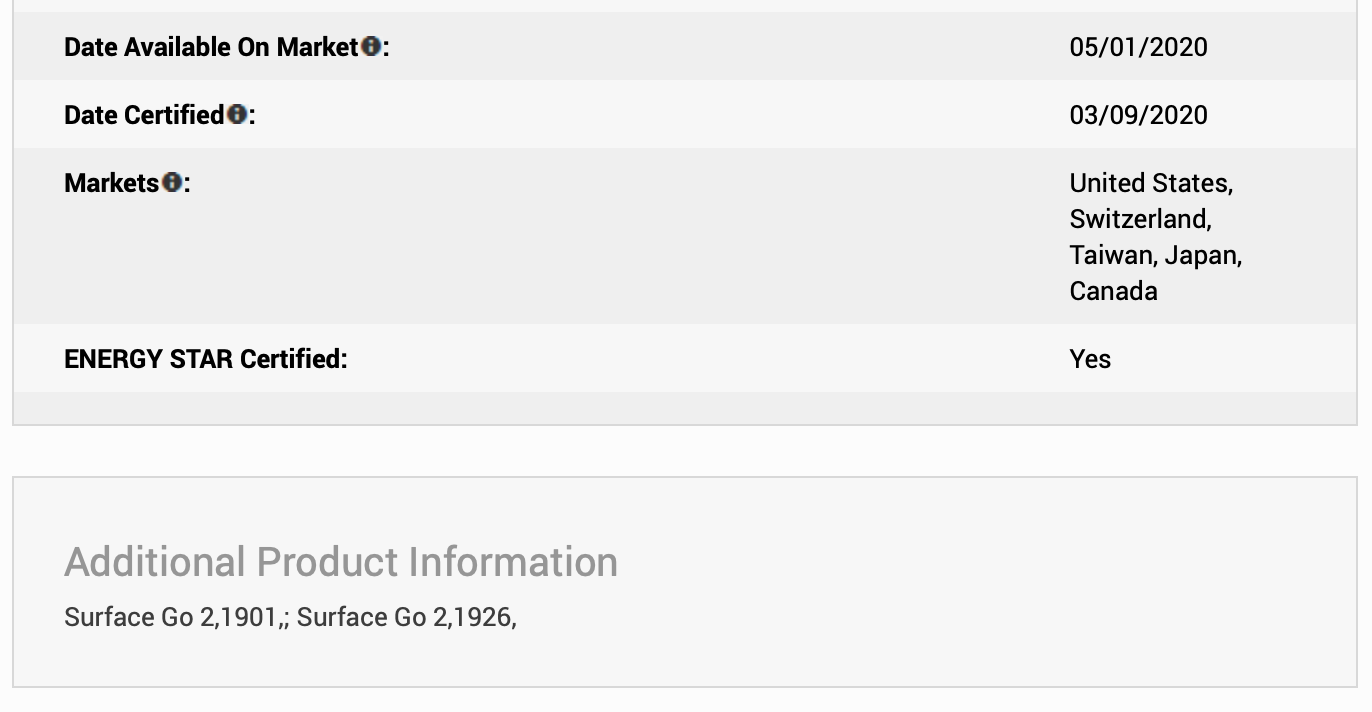Click Canada in the markets list

click(1113, 291)
